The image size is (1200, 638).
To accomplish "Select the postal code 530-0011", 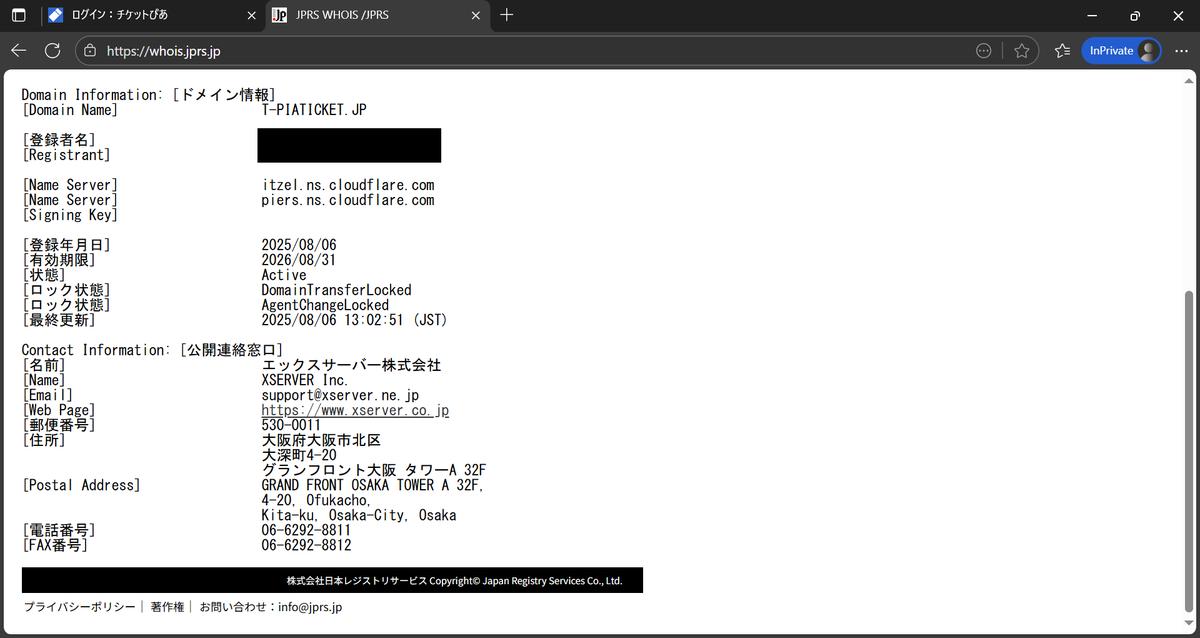I will [x=291, y=425].
